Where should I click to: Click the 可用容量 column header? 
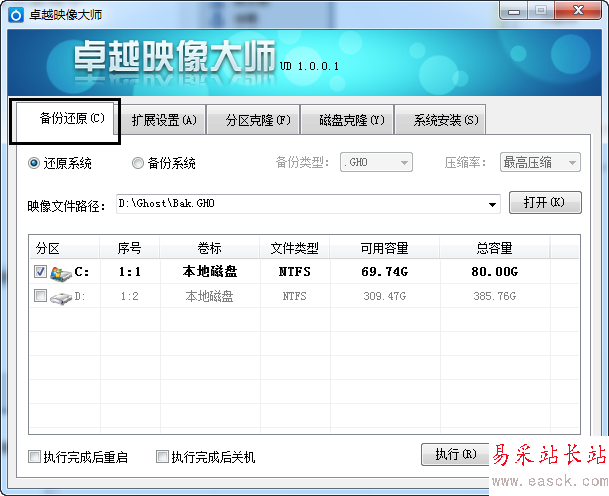(385, 248)
